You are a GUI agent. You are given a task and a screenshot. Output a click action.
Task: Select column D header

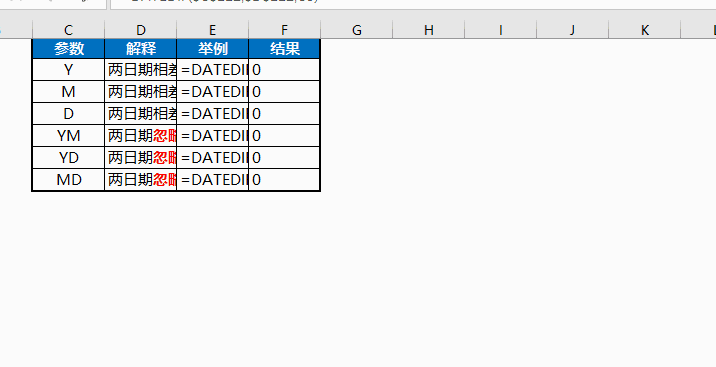click(x=141, y=30)
